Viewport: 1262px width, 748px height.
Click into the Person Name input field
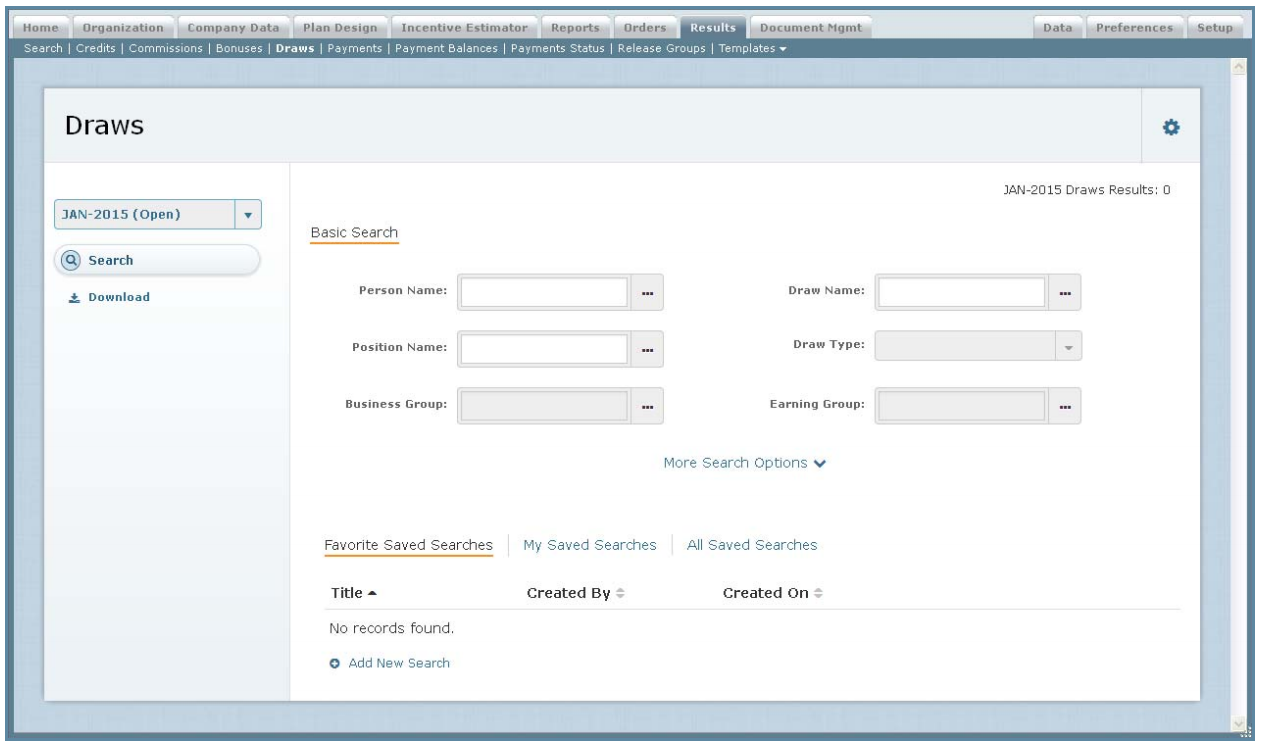[x=545, y=292]
